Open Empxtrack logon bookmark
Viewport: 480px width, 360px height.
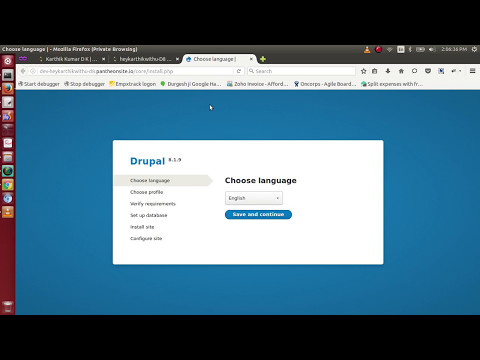coord(133,84)
